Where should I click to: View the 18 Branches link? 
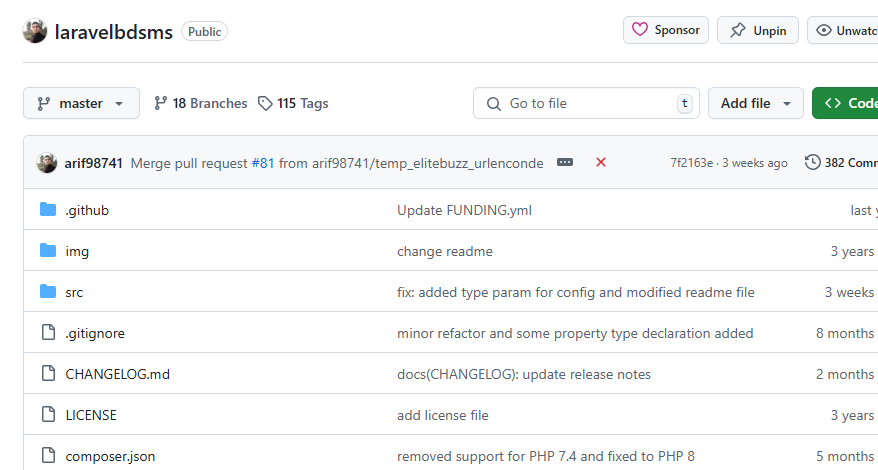click(200, 103)
